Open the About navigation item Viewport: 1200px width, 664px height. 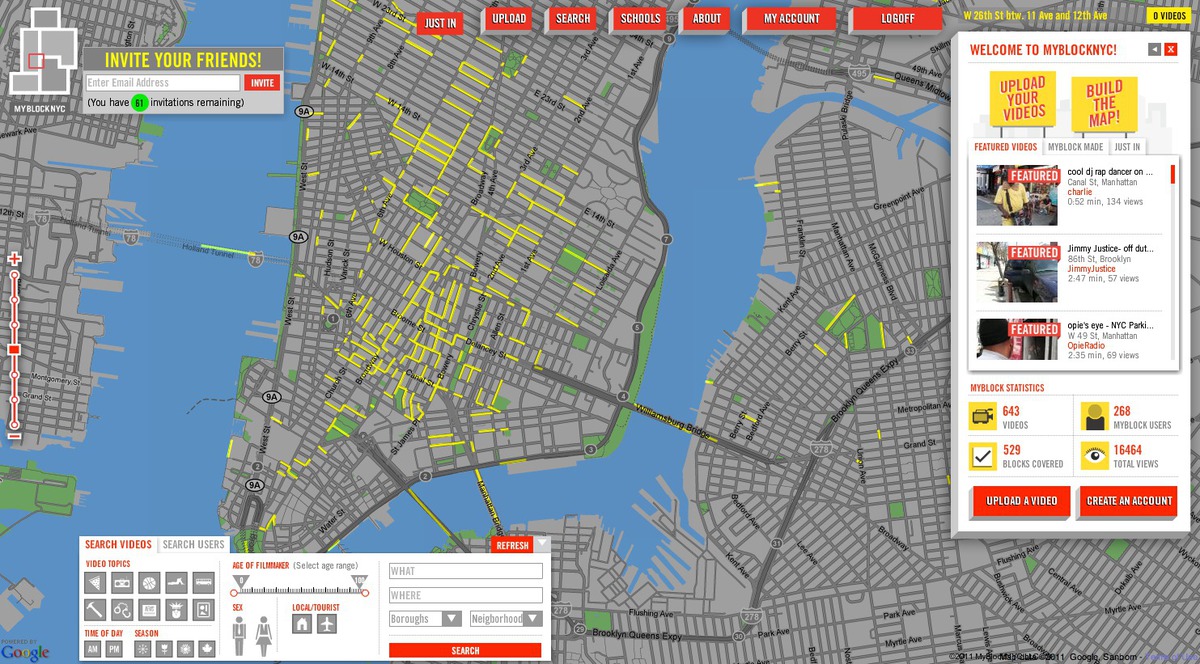[707, 18]
